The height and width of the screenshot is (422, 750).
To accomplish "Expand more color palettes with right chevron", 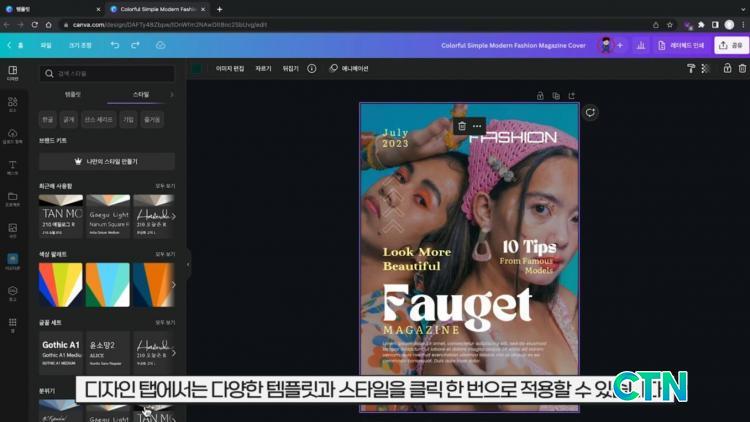I will [172, 285].
